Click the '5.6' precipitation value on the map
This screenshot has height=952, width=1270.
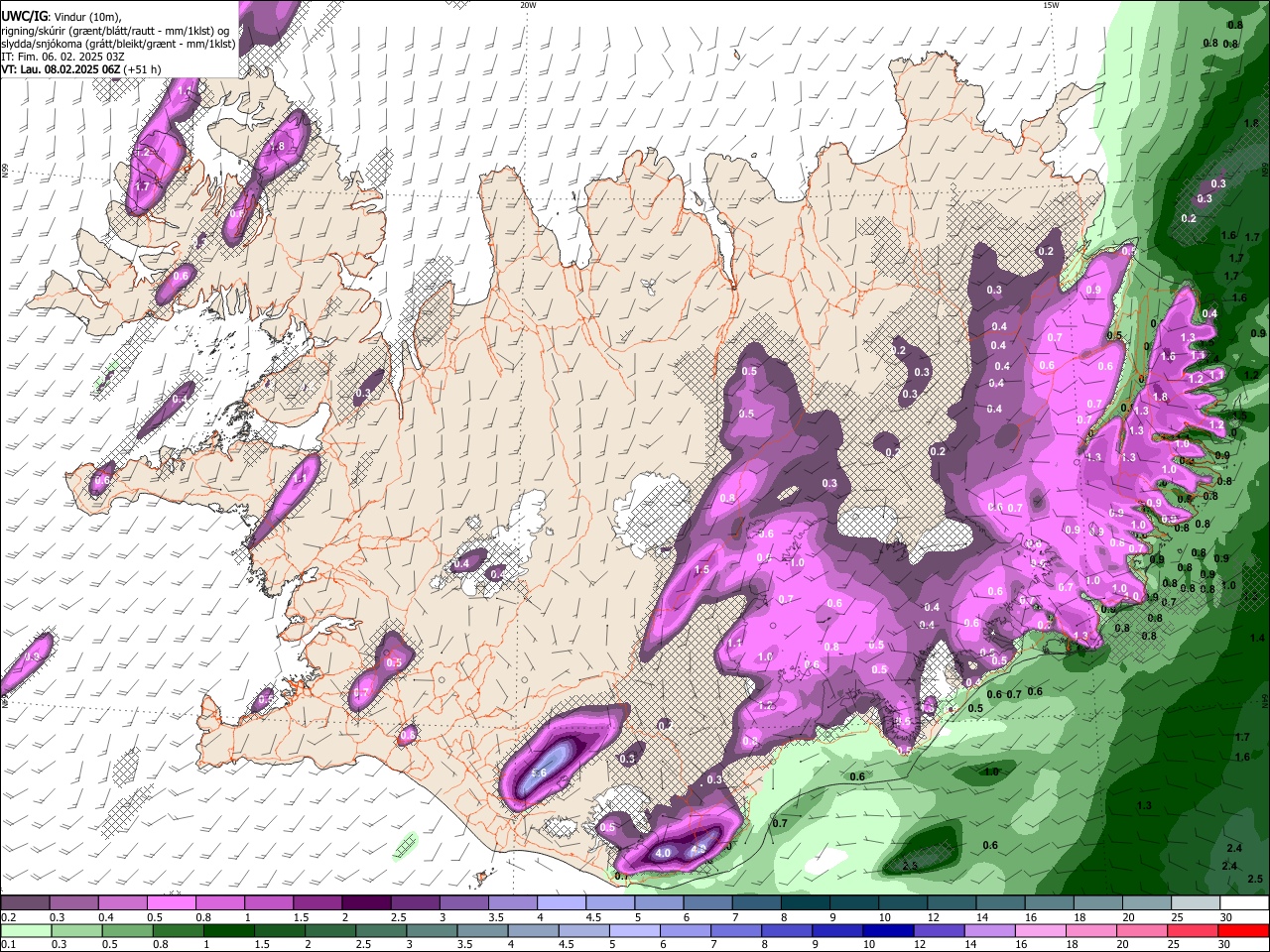(x=541, y=773)
